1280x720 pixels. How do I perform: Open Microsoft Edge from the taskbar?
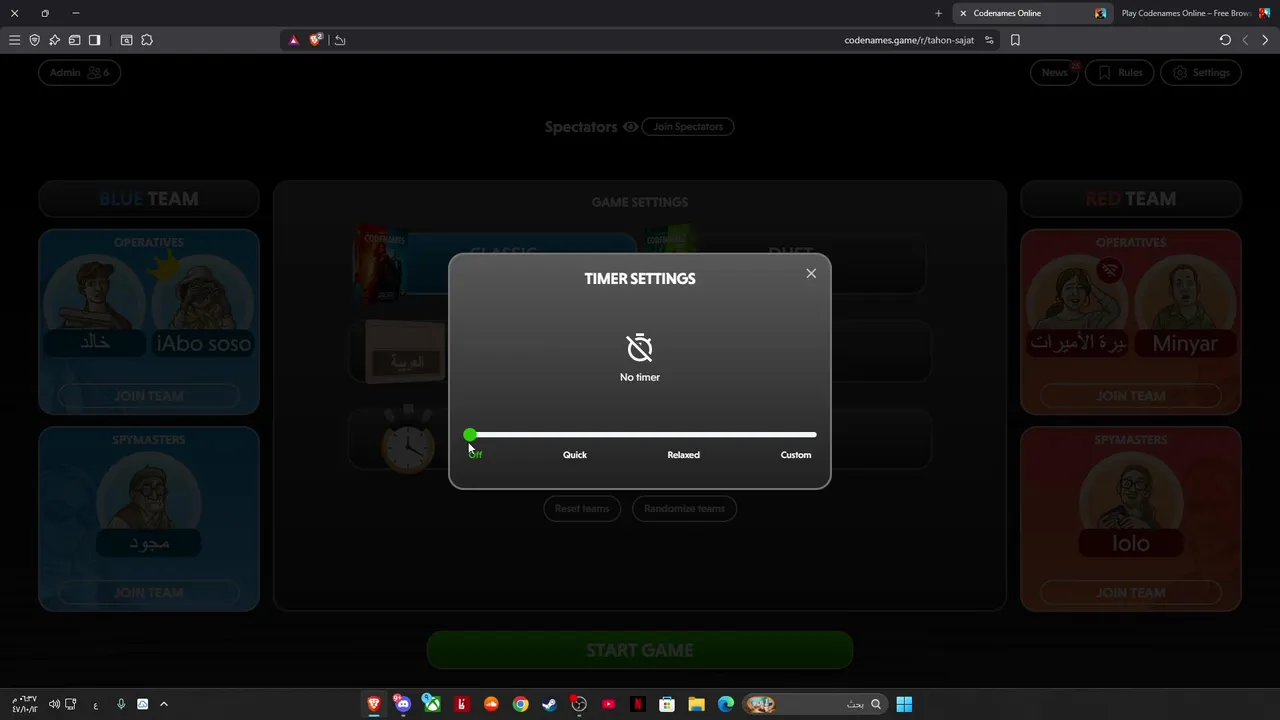pyautogui.click(x=726, y=704)
